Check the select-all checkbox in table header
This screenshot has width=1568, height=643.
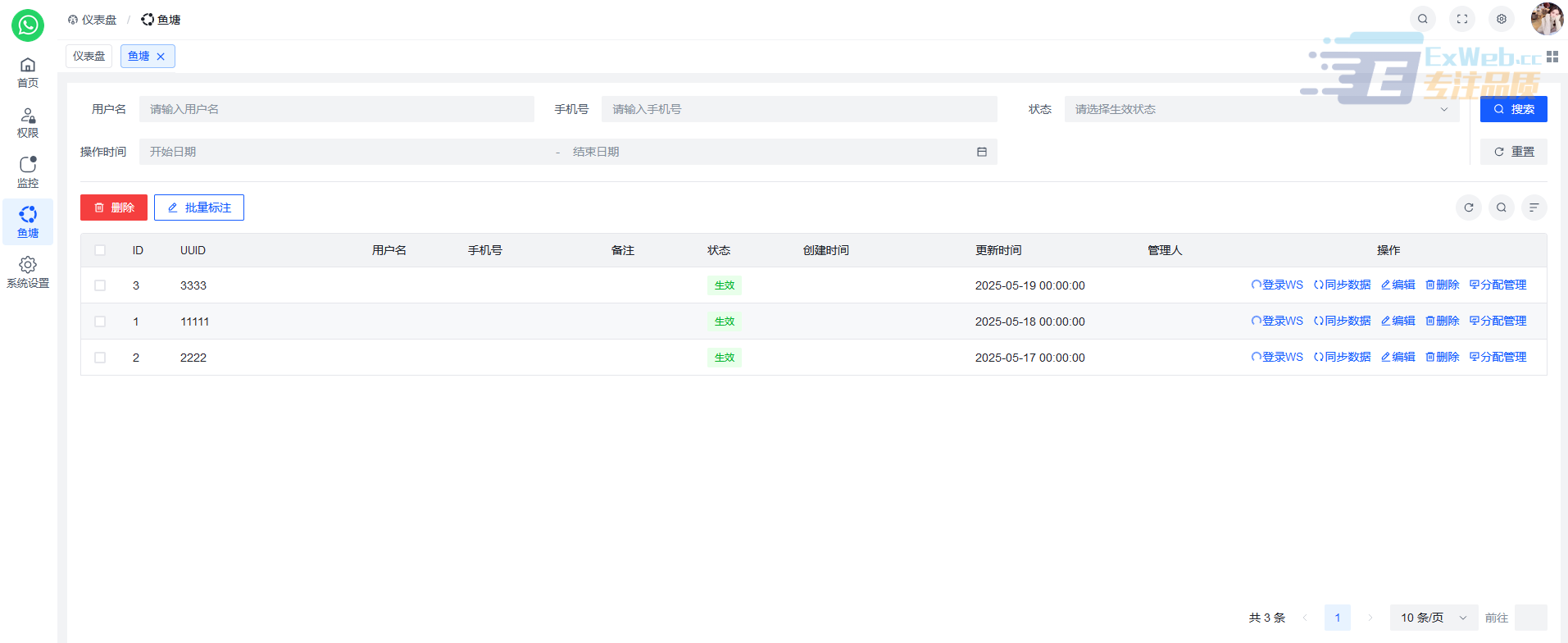coord(100,250)
